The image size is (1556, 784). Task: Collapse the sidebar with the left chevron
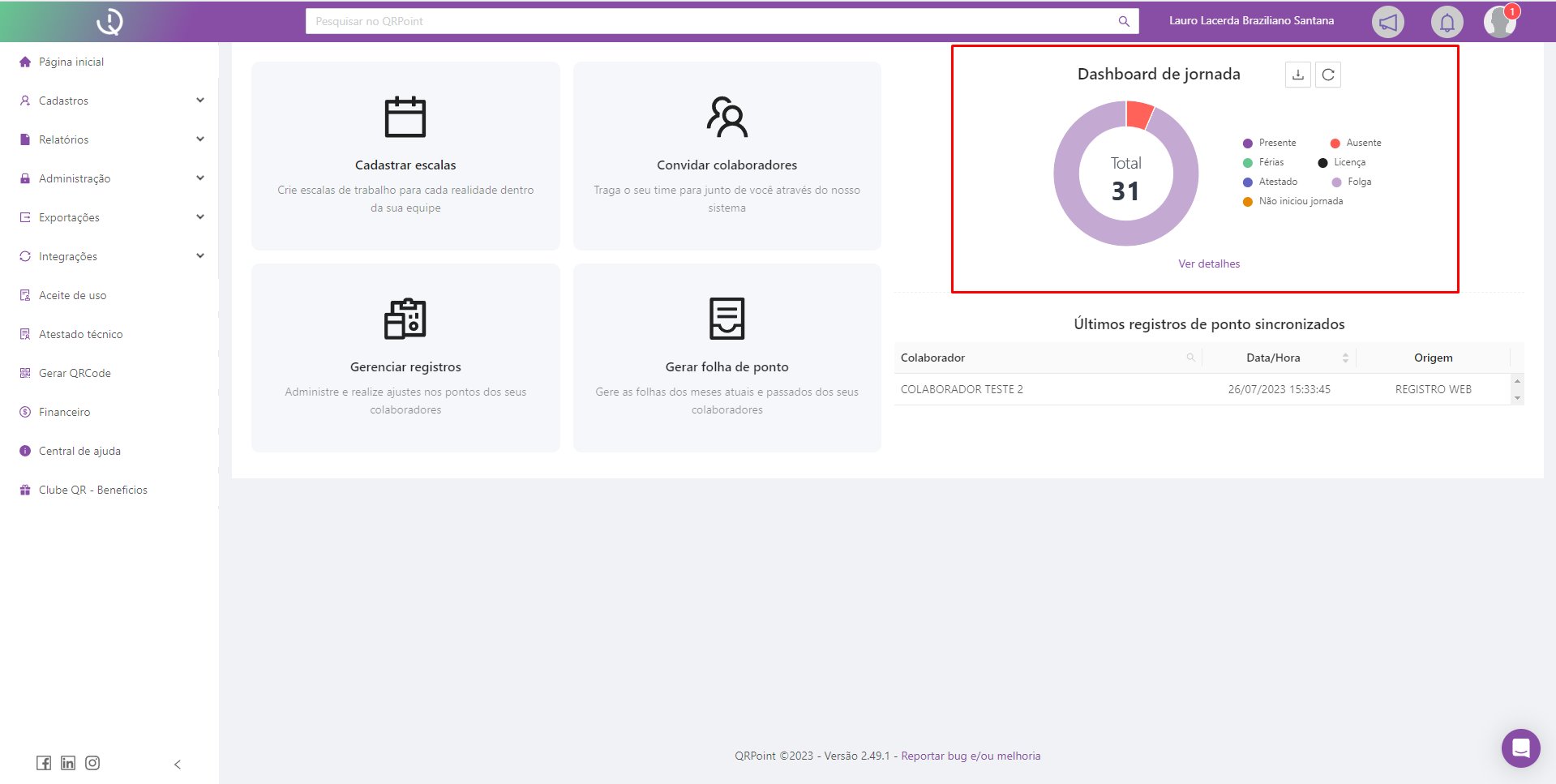[x=178, y=765]
